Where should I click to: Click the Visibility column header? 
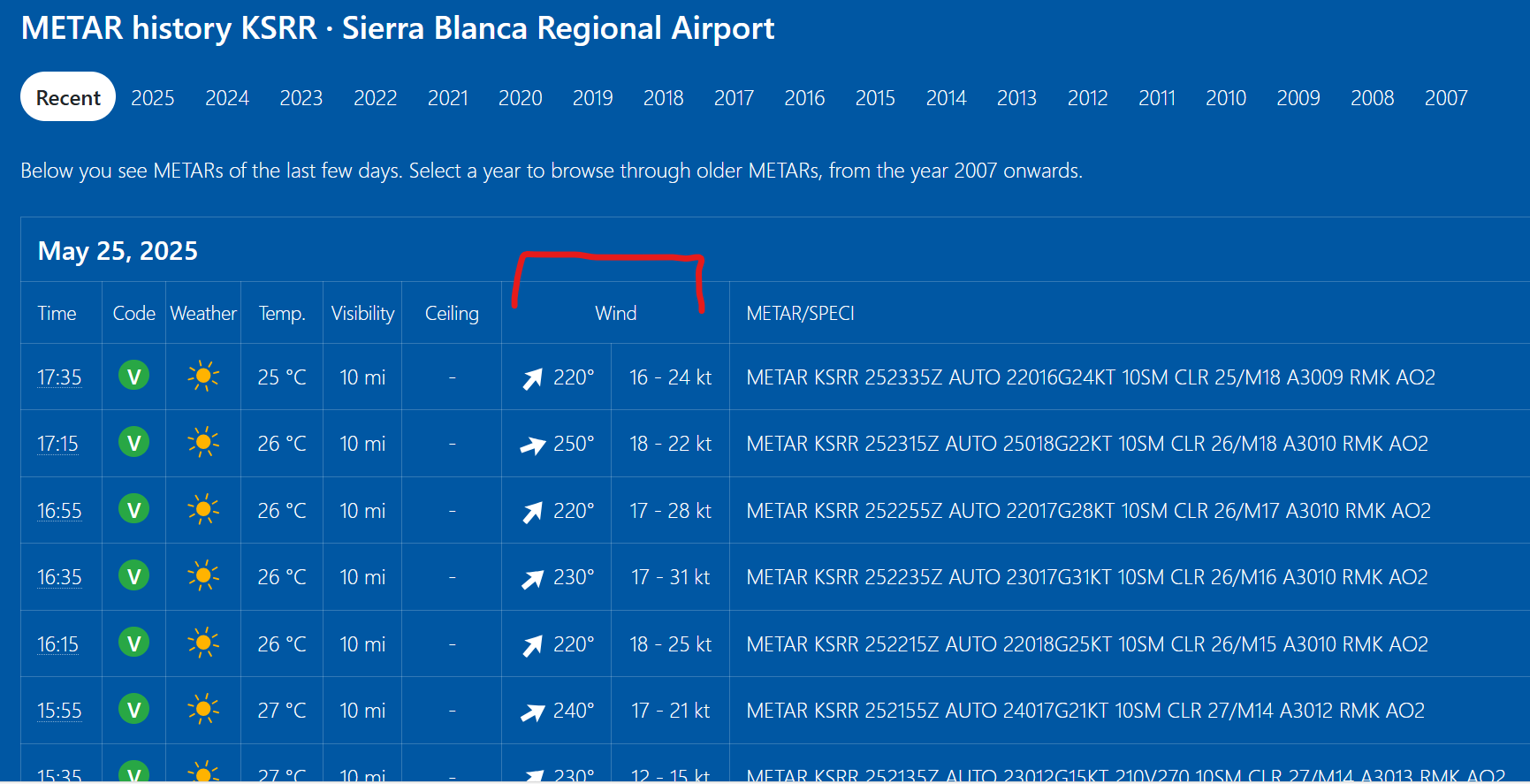(x=362, y=313)
